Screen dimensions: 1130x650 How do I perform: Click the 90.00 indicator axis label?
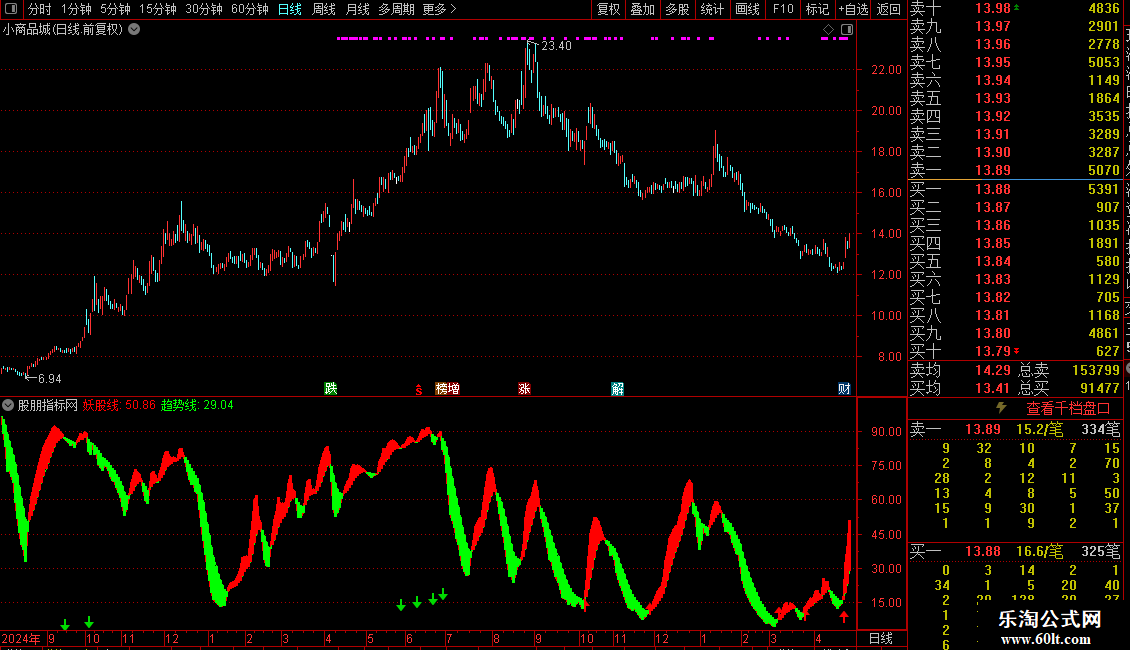[886, 432]
